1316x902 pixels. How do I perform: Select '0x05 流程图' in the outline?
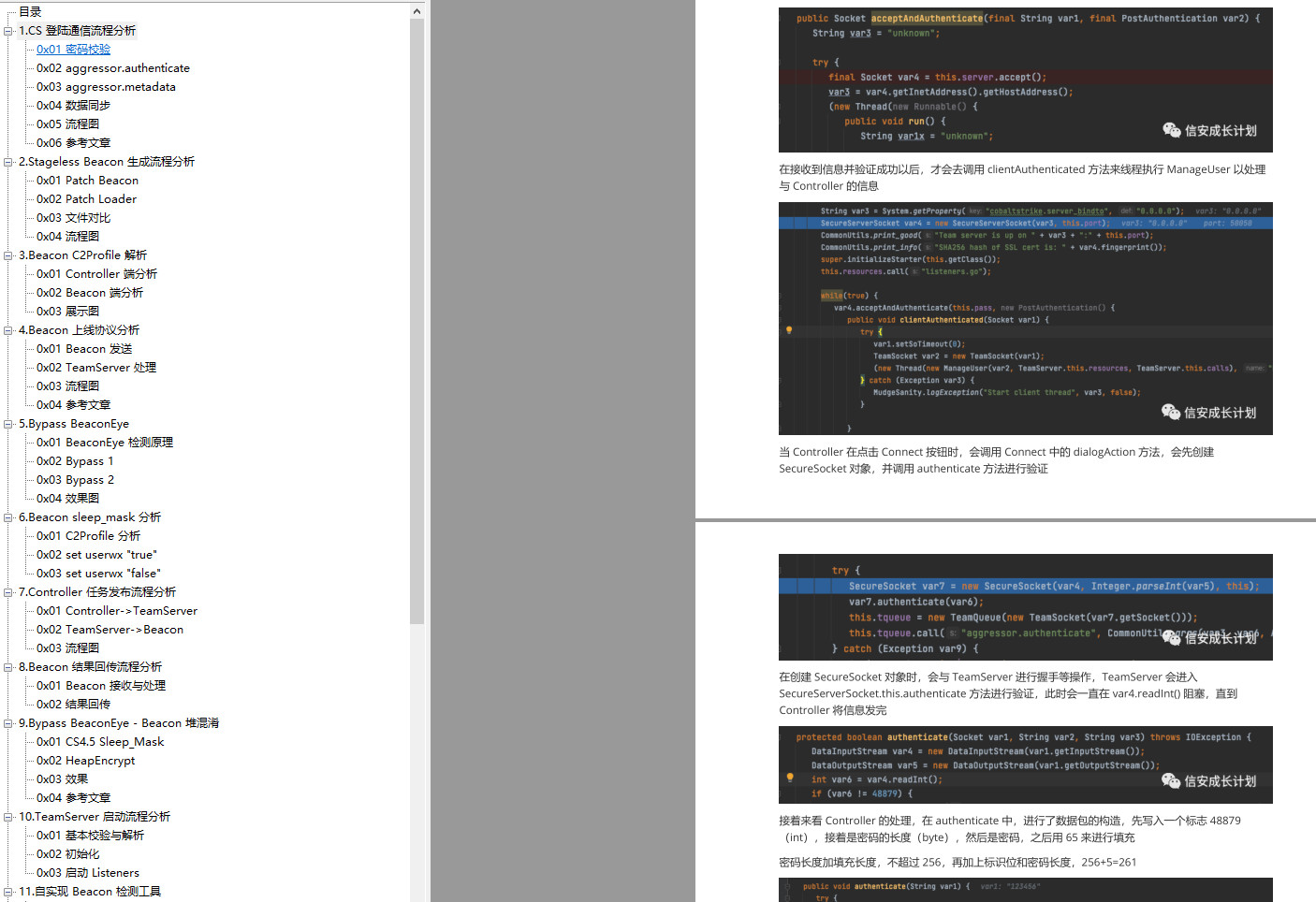pos(67,124)
